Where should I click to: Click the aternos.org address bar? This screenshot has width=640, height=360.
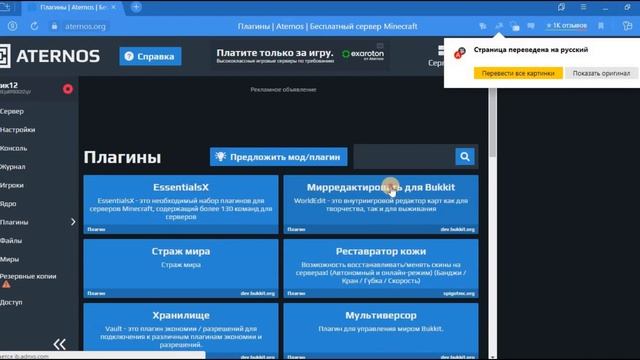85,26
